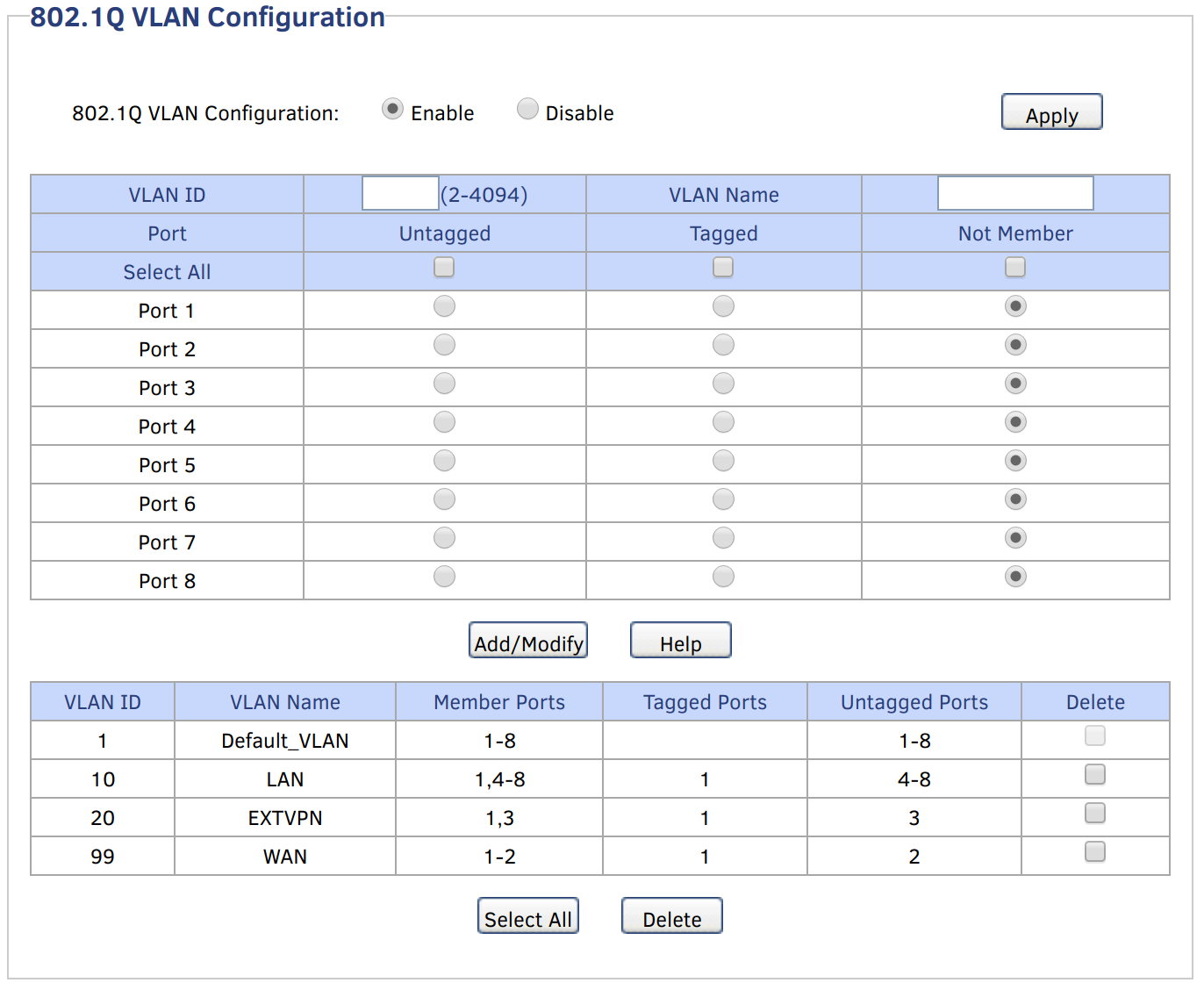Set Port 2 as Tagged

(722, 345)
